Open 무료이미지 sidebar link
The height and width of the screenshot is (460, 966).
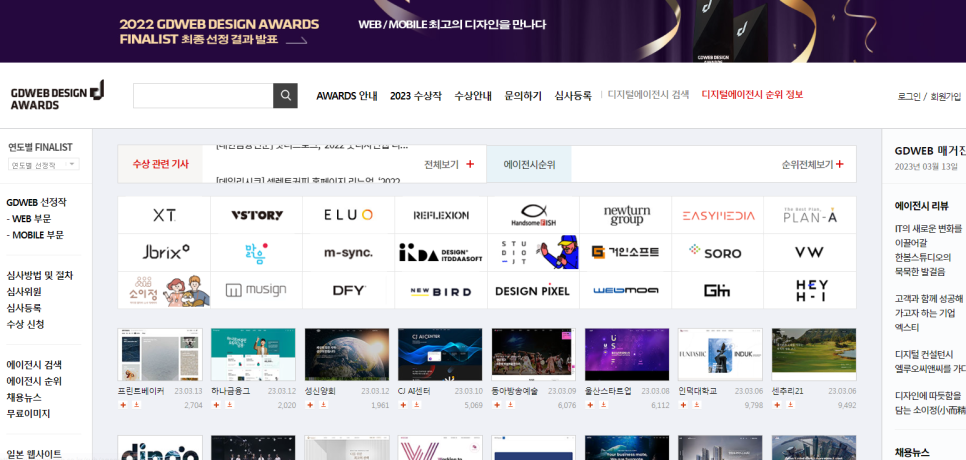[x=28, y=413]
